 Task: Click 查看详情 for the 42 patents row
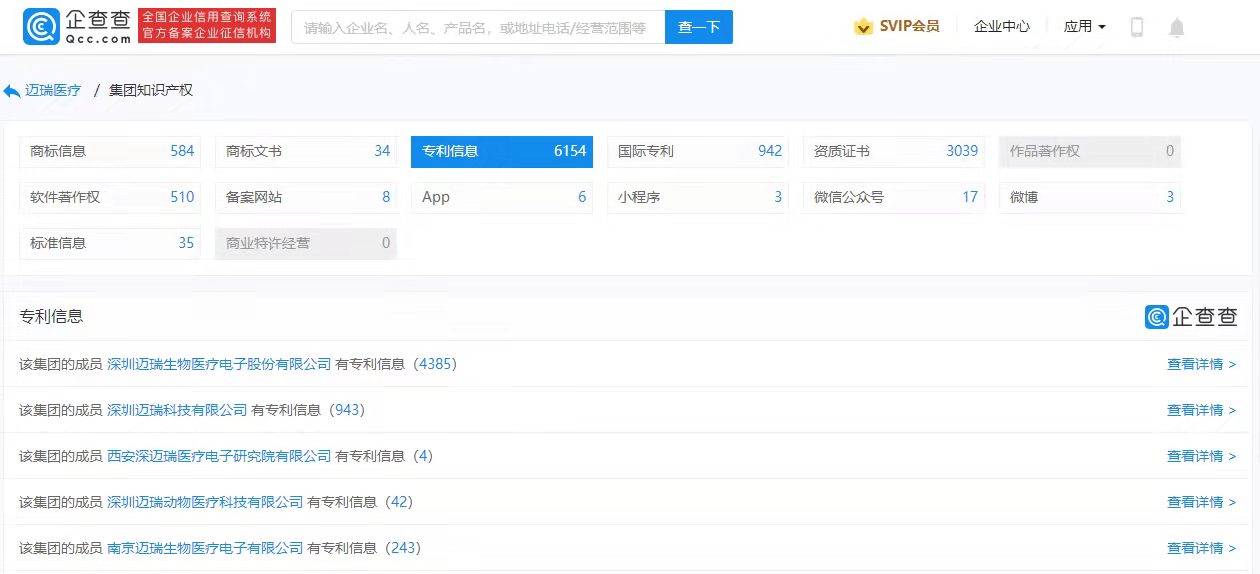click(1202, 502)
